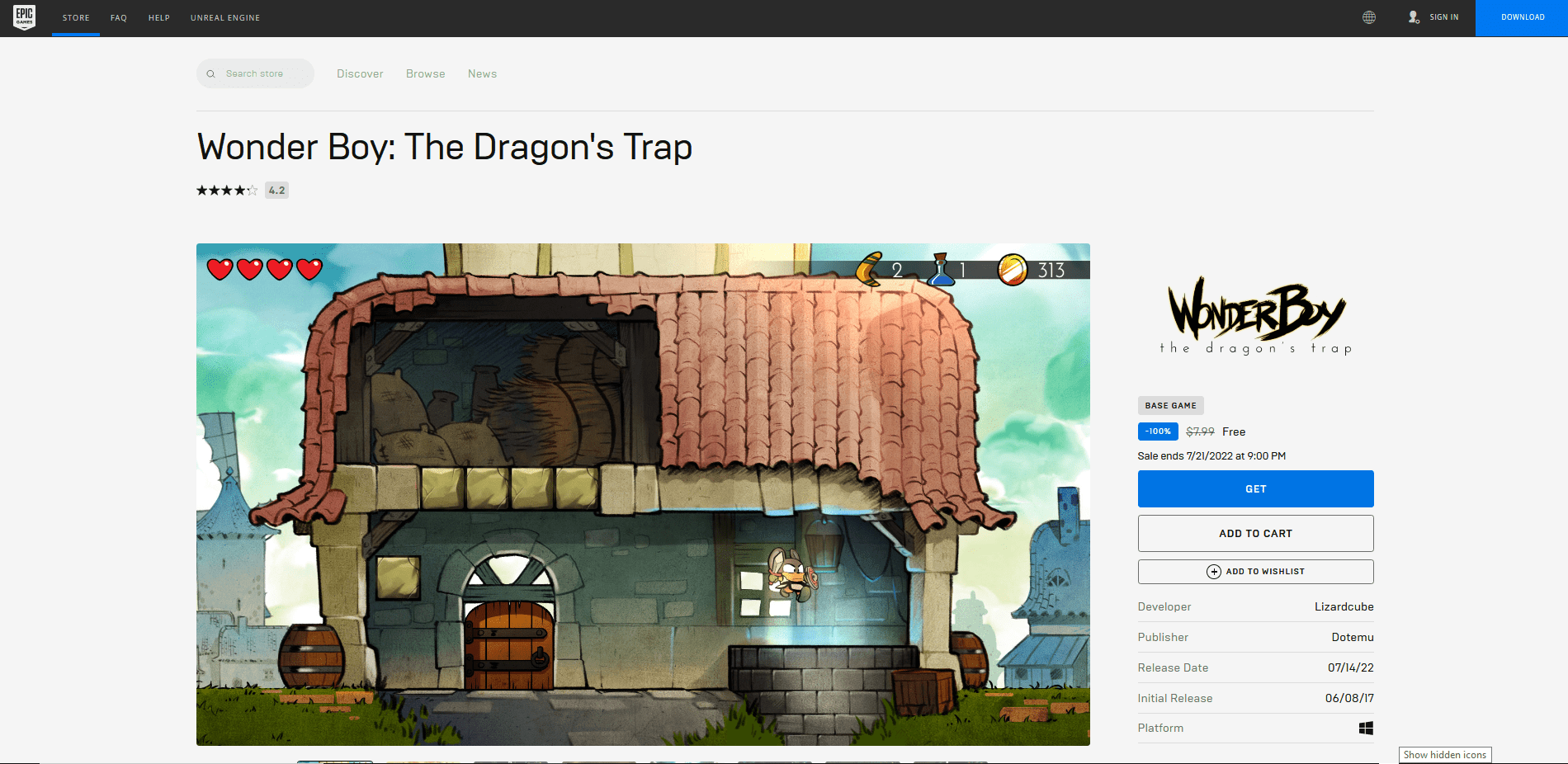Click the crossed-out $7.99 price
1568x764 pixels.
coord(1200,432)
